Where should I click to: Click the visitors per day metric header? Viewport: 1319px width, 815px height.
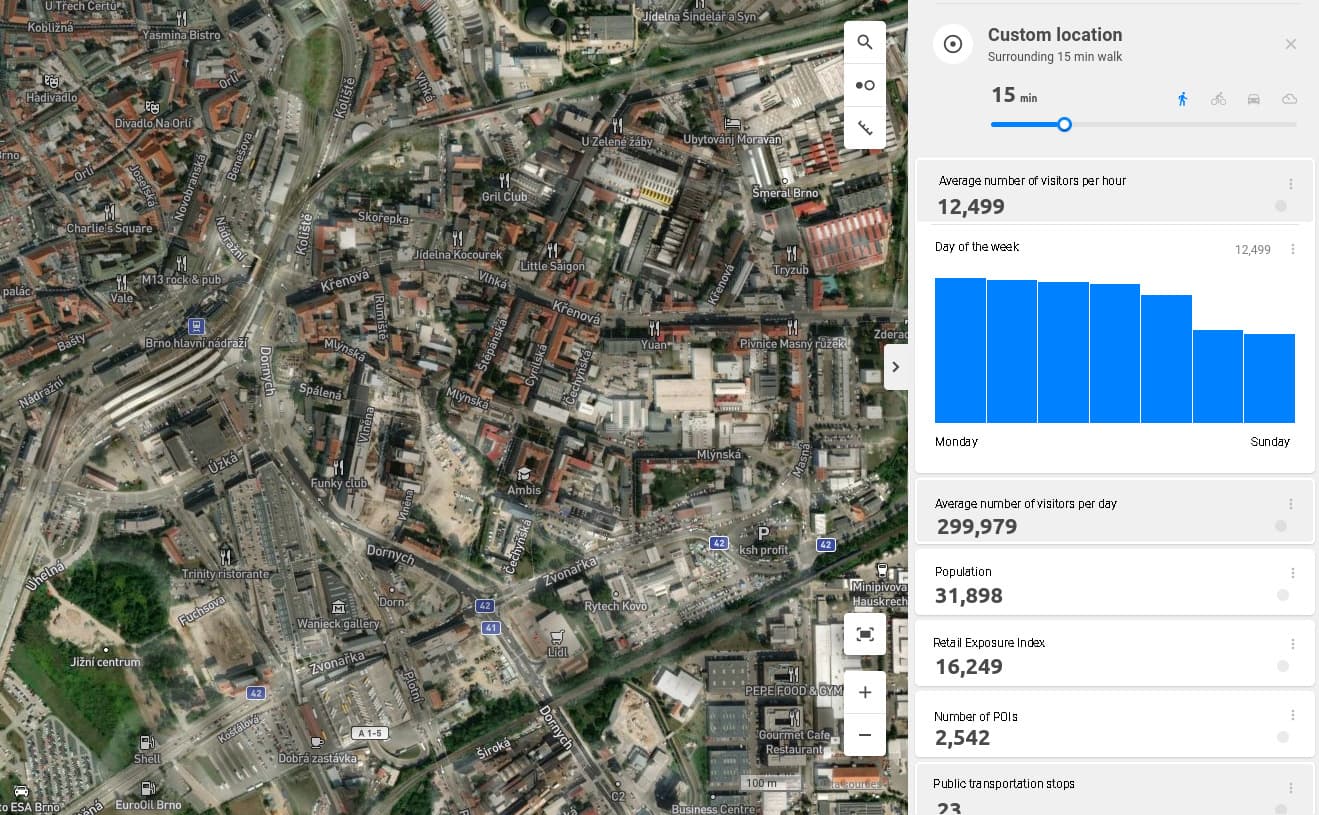click(1025, 504)
